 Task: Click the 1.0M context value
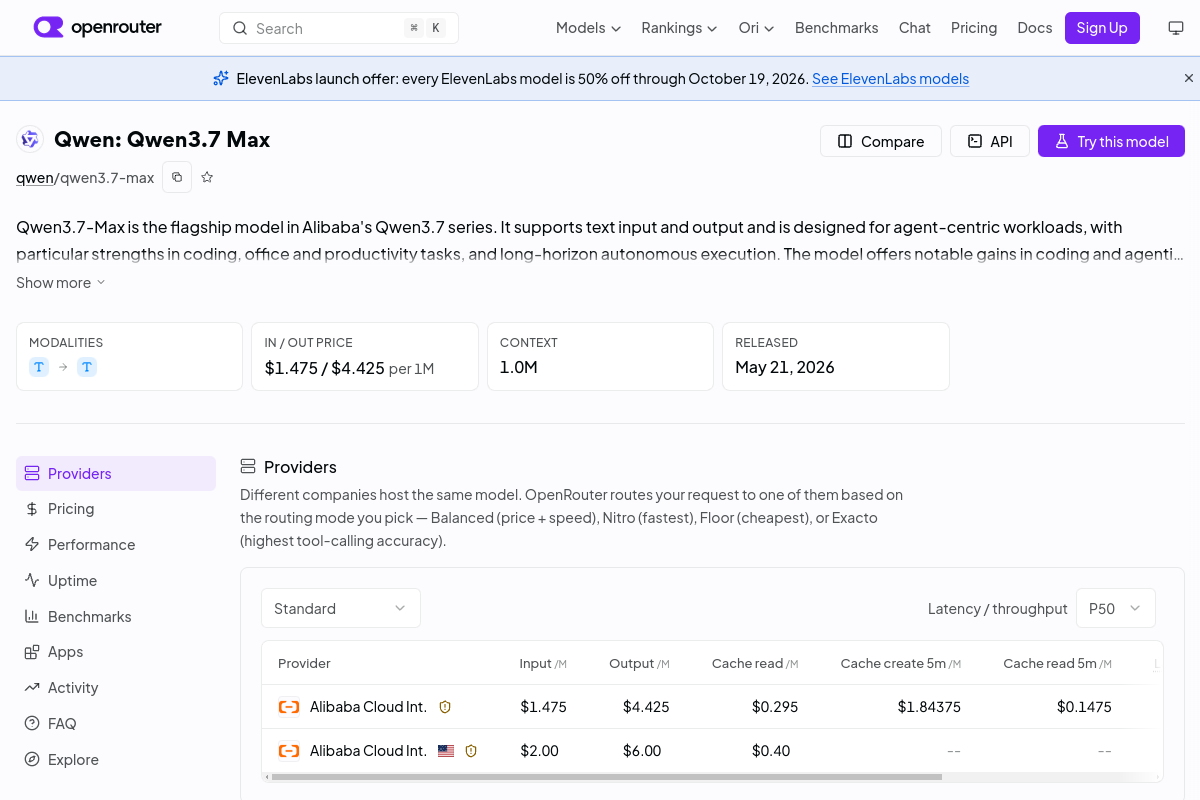tap(519, 367)
